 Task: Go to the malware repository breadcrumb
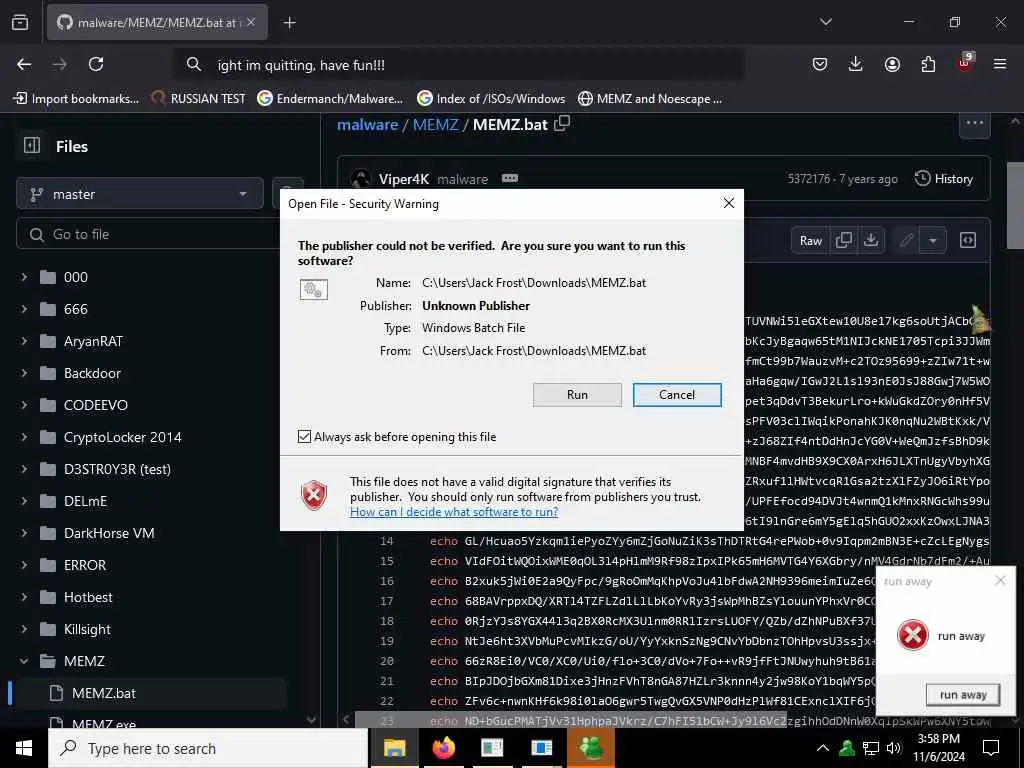tap(368, 124)
